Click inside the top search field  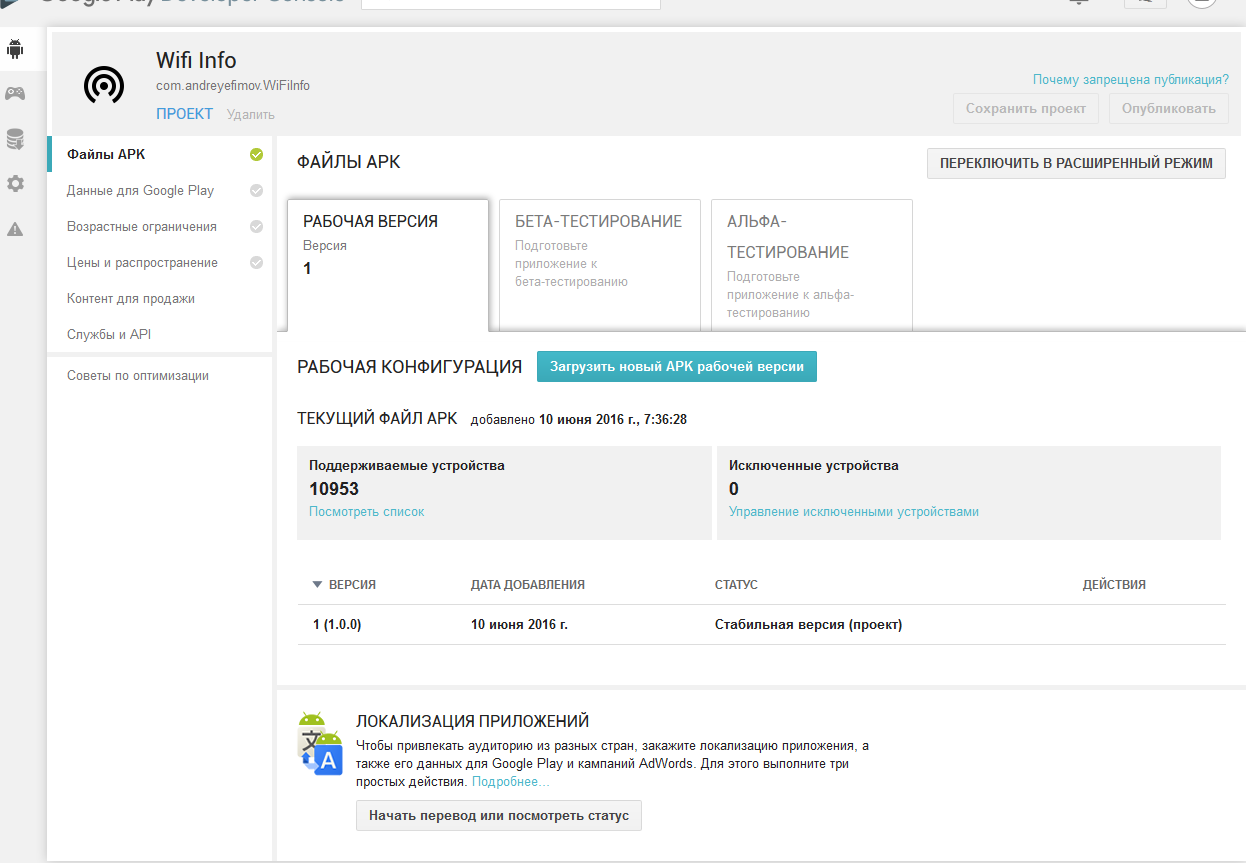tap(511, 4)
